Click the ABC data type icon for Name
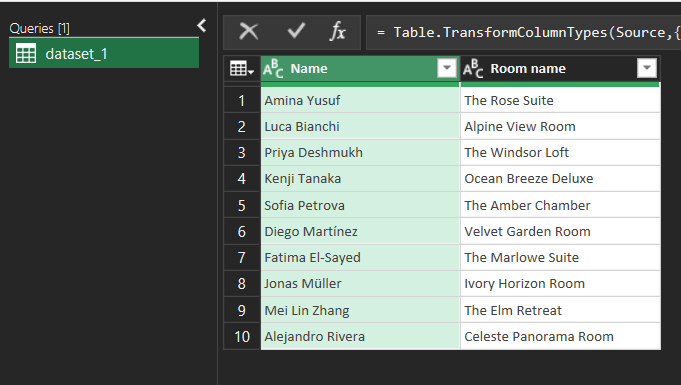 point(273,69)
